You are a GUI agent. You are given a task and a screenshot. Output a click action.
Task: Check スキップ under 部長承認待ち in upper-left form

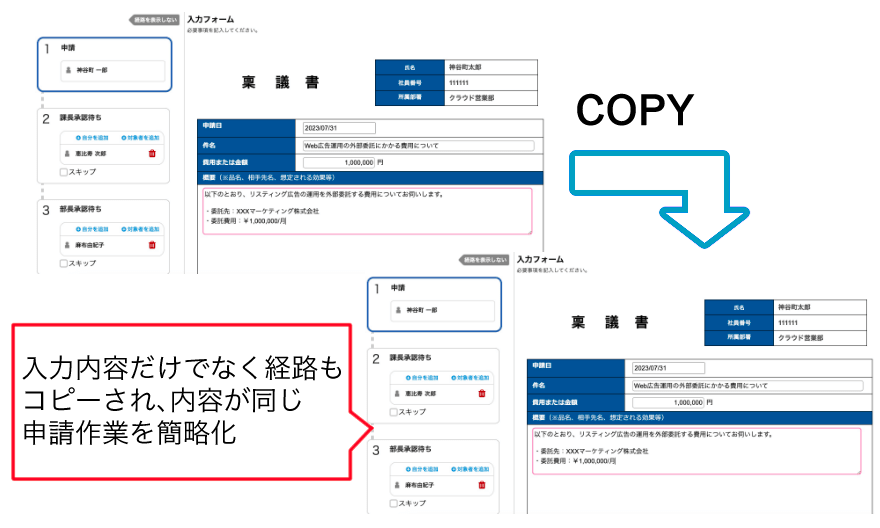(63, 263)
